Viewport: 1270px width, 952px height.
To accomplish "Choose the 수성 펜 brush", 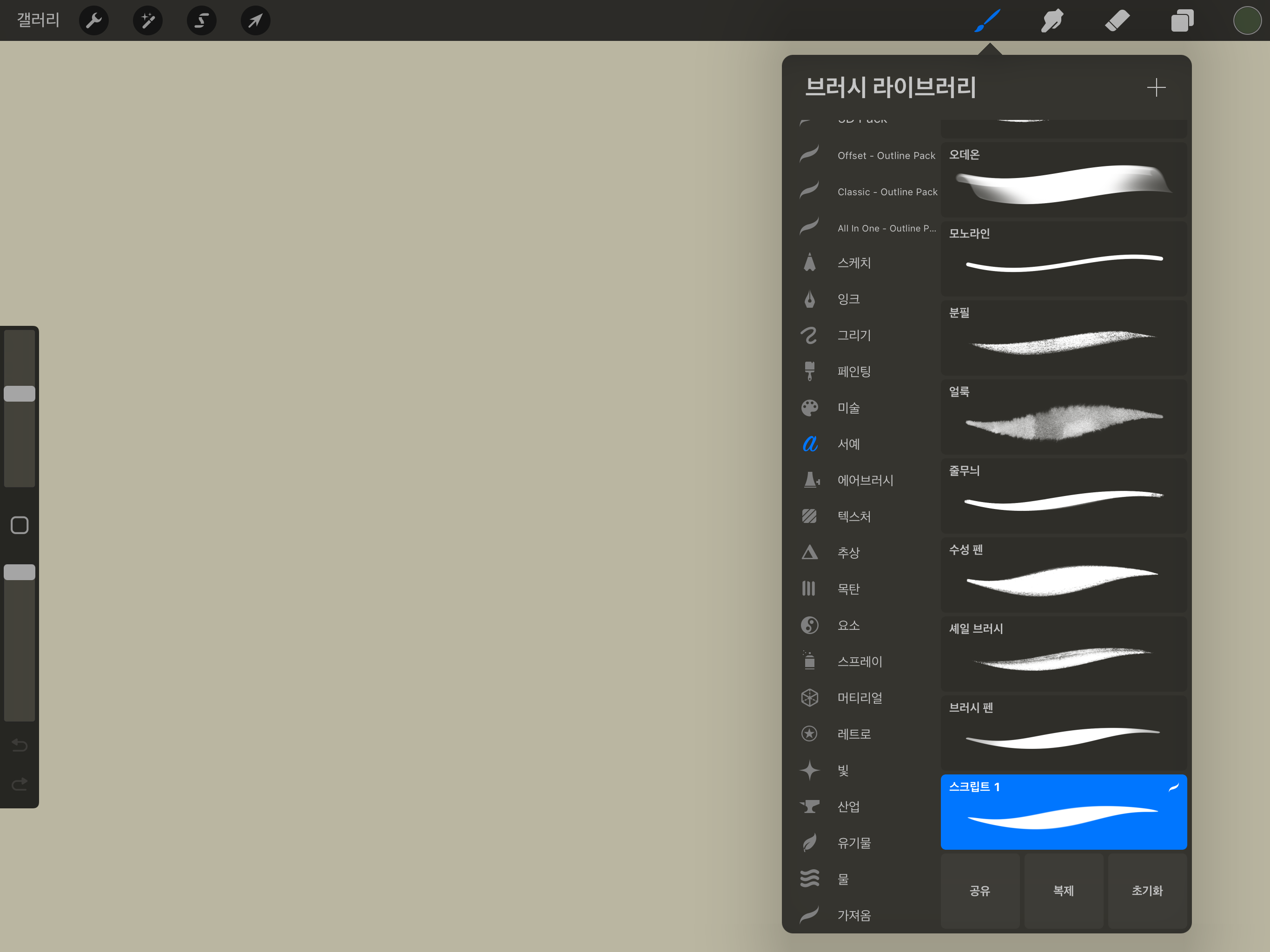I will click(x=1063, y=574).
